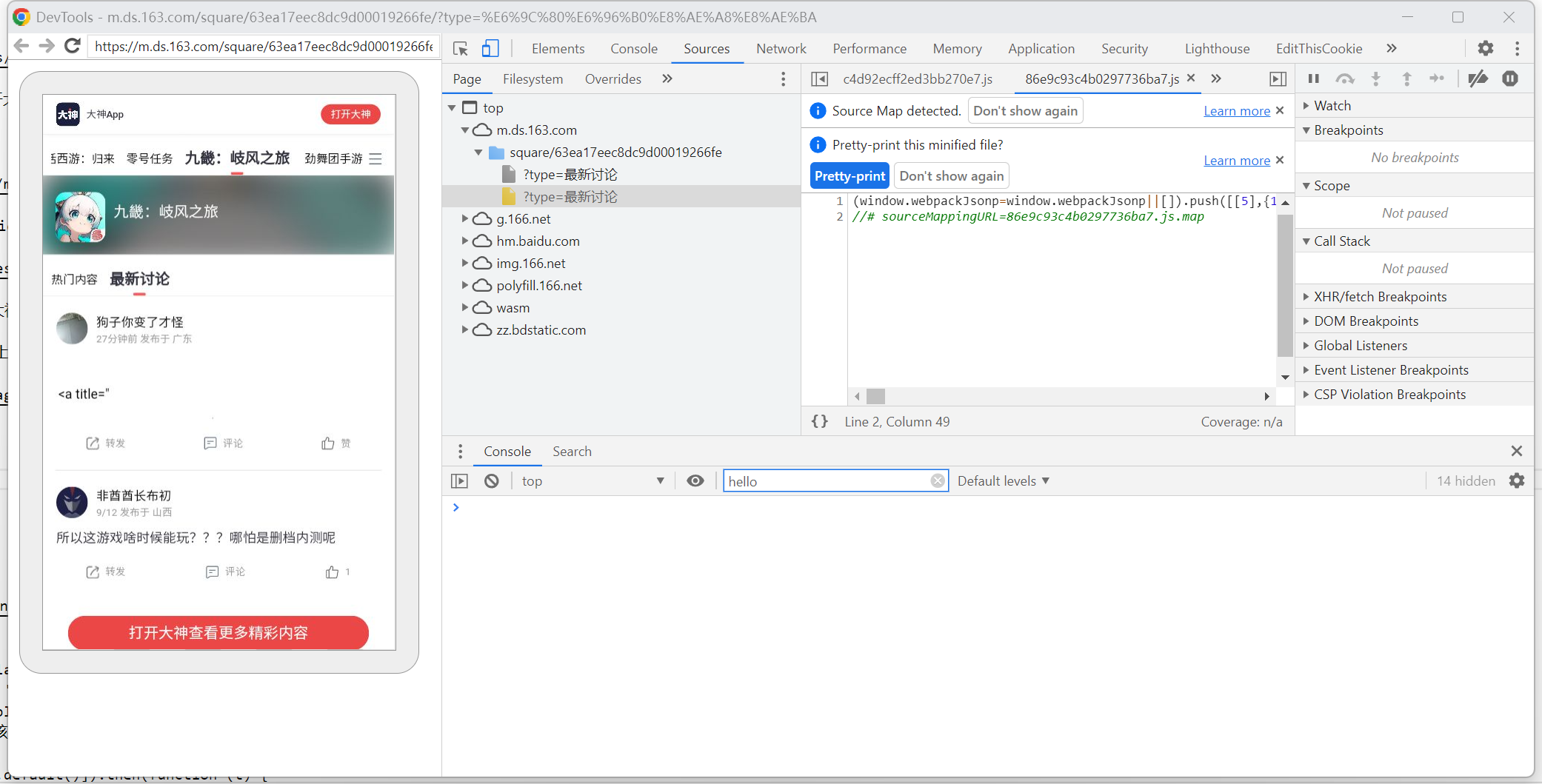Image resolution: width=1542 pixels, height=784 pixels.
Task: Click the red 打开大神 button in page
Action: tap(350, 114)
